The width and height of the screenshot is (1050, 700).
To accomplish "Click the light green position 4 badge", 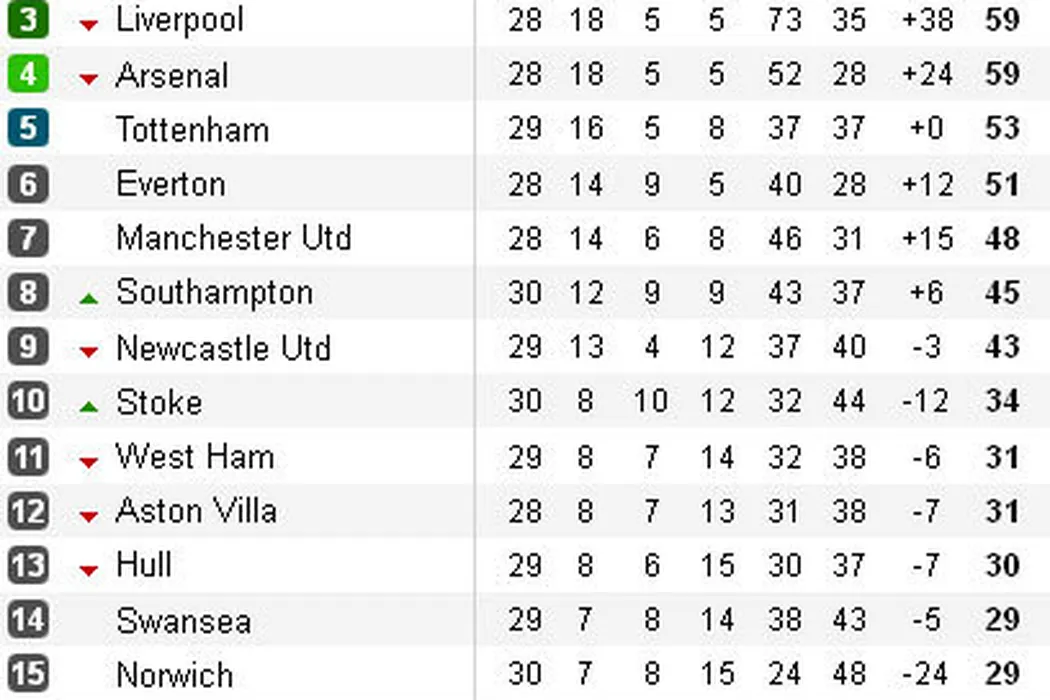I will pos(27,75).
